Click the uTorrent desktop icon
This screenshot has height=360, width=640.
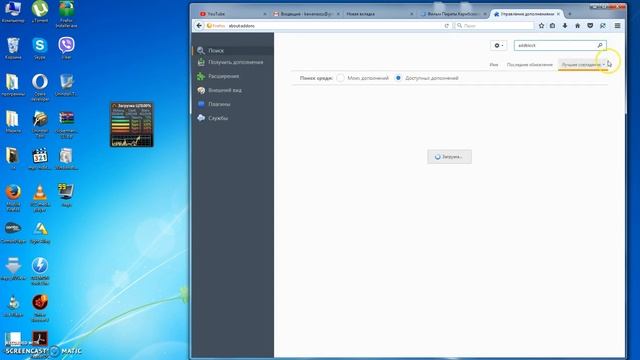pos(40,12)
